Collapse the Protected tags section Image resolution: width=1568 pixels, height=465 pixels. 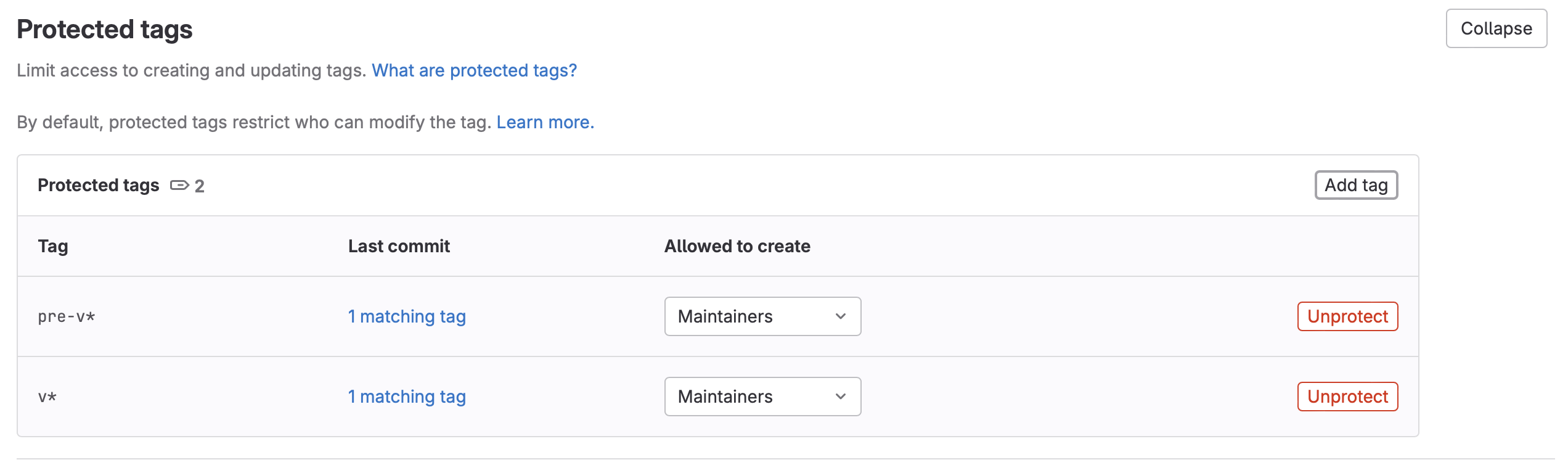coord(1496,28)
